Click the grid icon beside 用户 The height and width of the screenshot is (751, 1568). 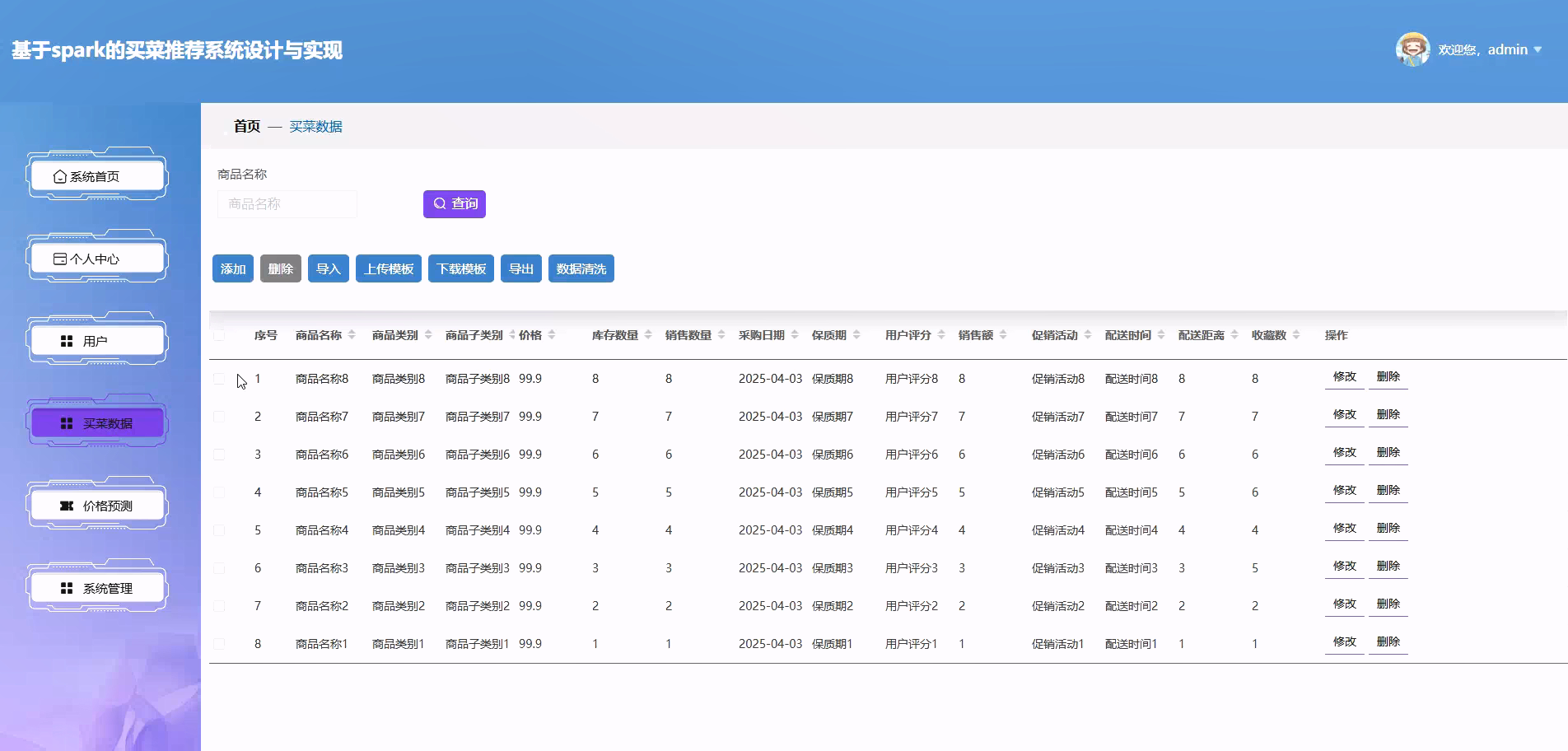[67, 341]
